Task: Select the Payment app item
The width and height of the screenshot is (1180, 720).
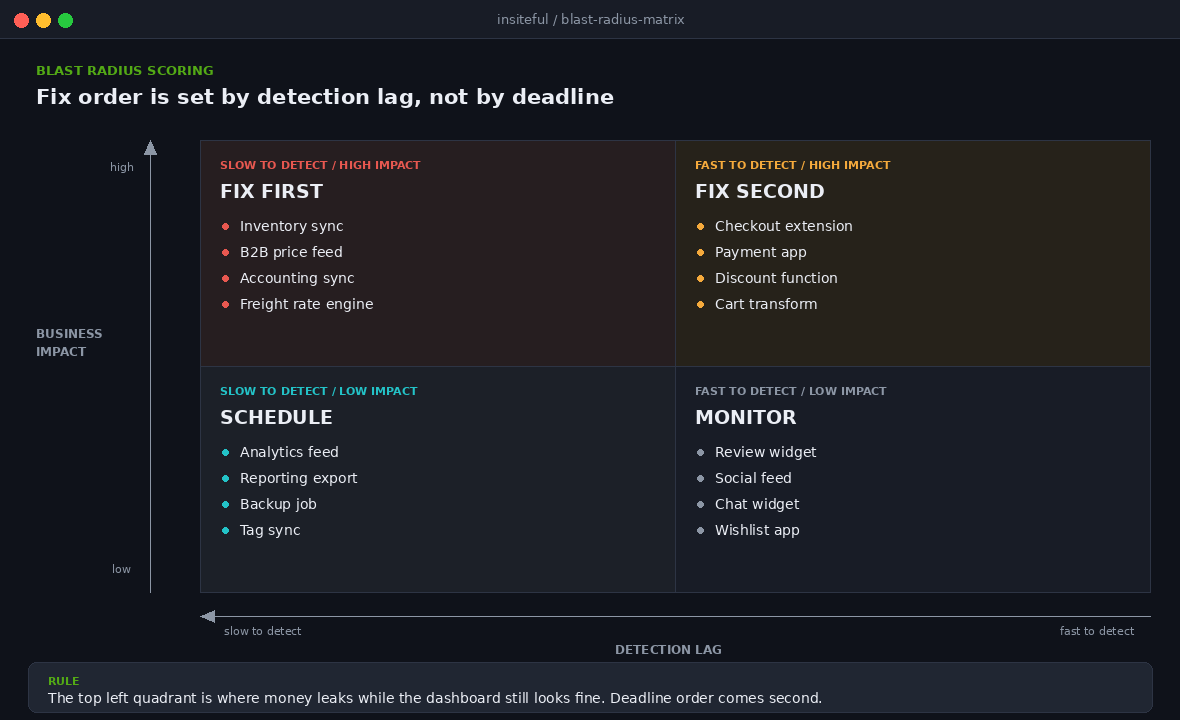Action: pyautogui.click(x=760, y=252)
